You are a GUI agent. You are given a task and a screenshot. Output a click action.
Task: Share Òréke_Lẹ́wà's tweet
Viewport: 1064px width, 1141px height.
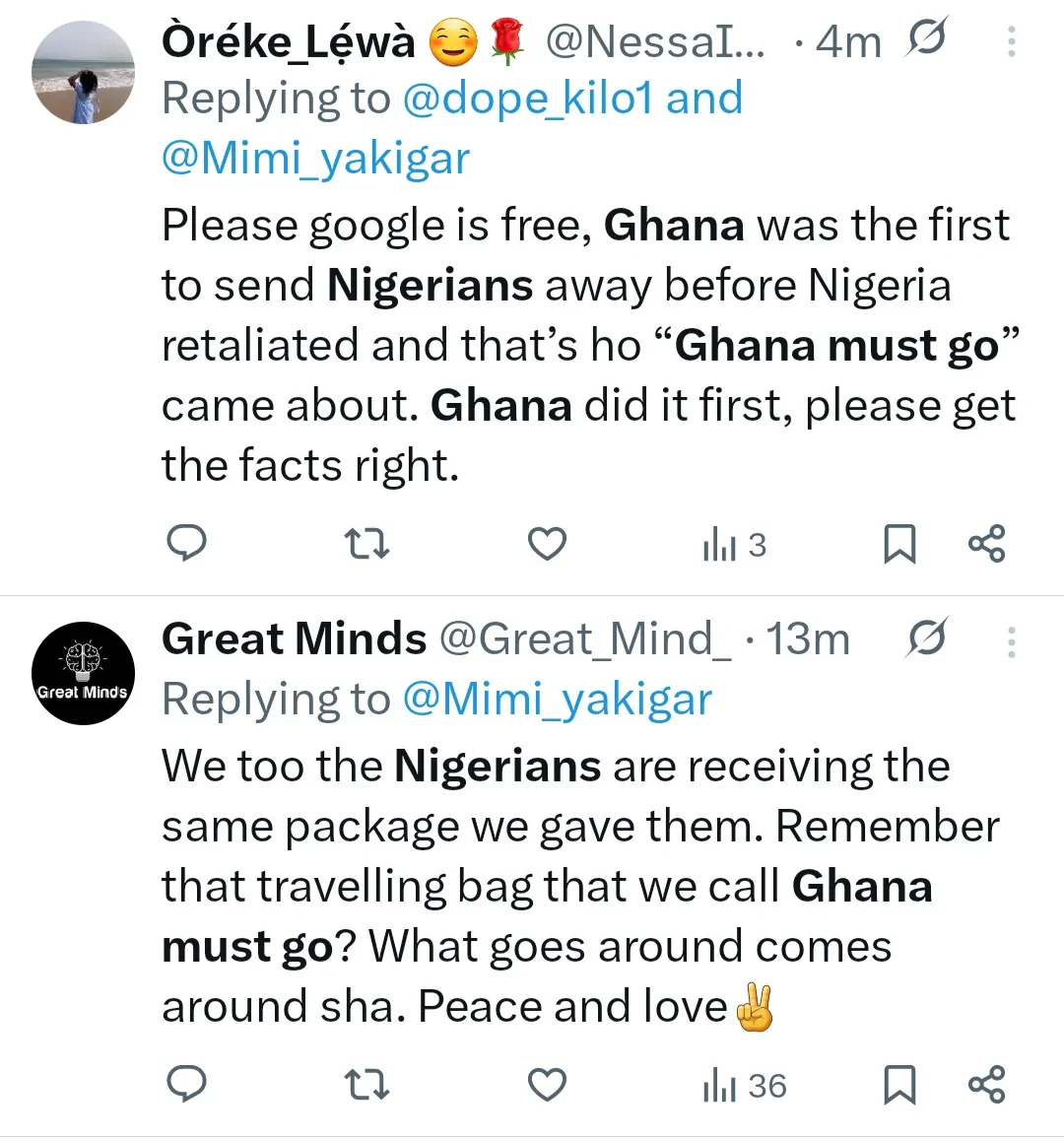(986, 543)
